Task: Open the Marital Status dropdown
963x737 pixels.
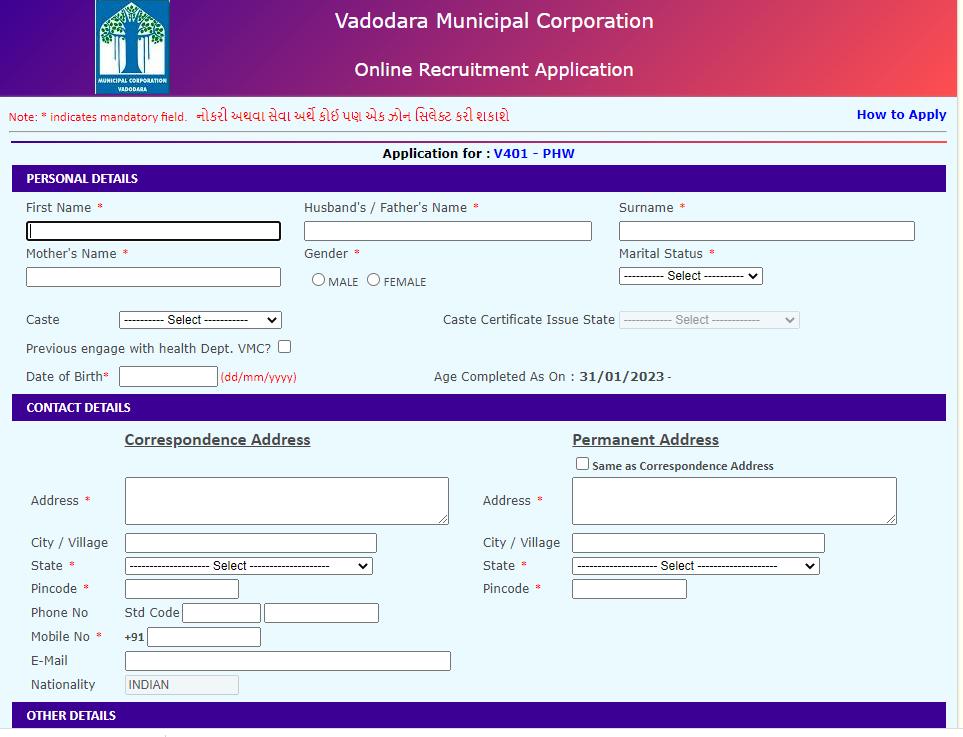Action: (x=690, y=275)
